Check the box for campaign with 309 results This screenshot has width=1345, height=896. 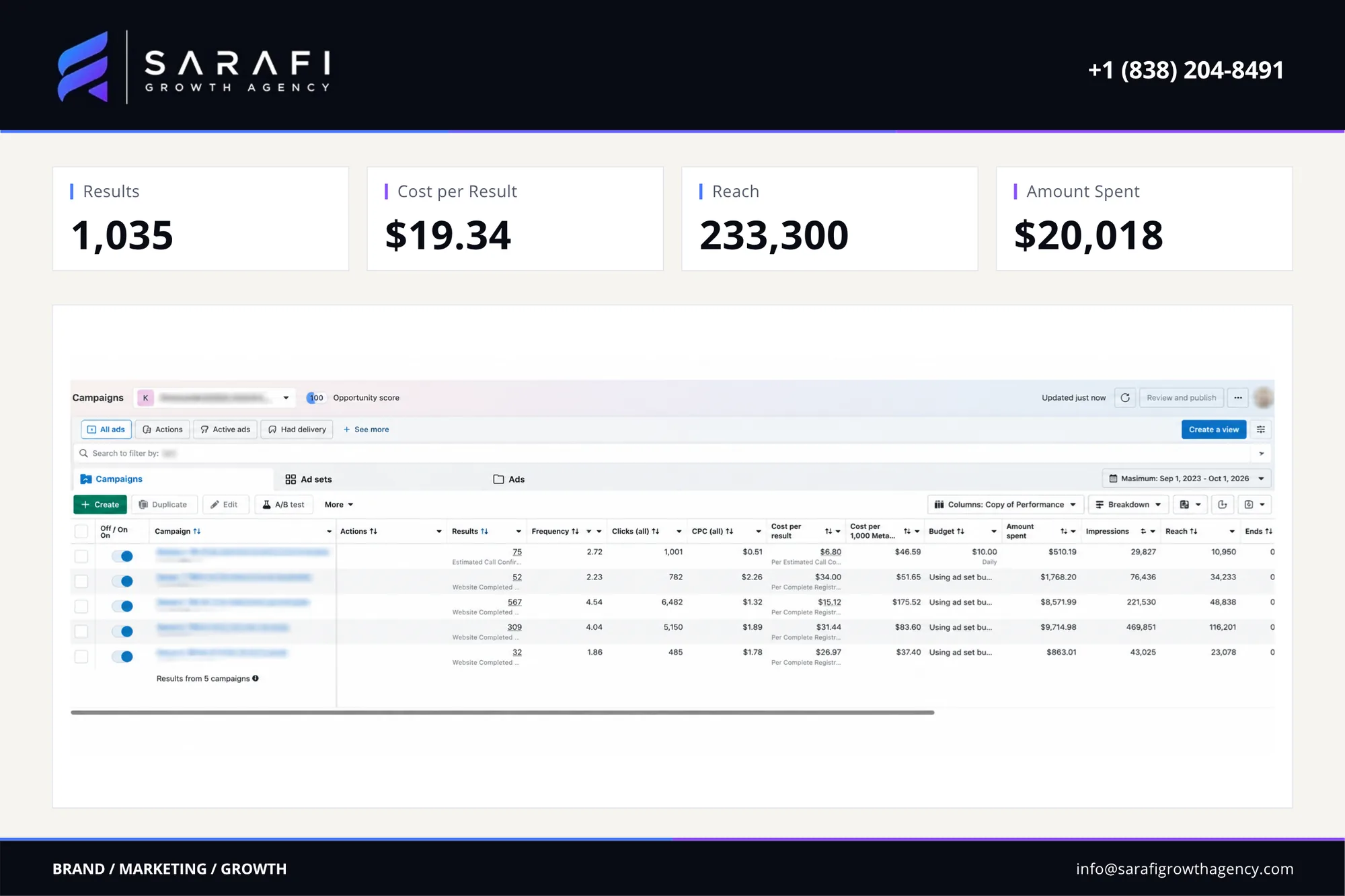point(81,632)
